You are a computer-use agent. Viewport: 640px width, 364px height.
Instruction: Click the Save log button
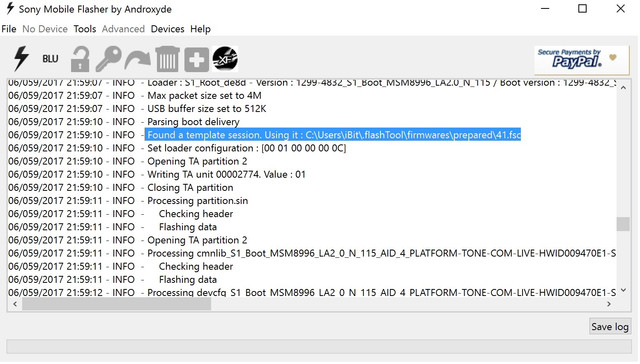pyautogui.click(x=610, y=326)
